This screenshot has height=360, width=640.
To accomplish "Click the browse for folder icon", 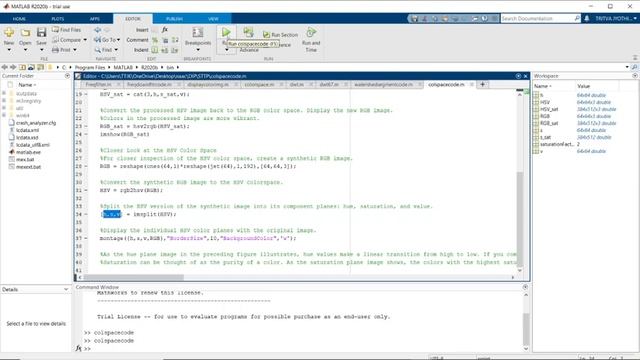I will (x=31, y=67).
